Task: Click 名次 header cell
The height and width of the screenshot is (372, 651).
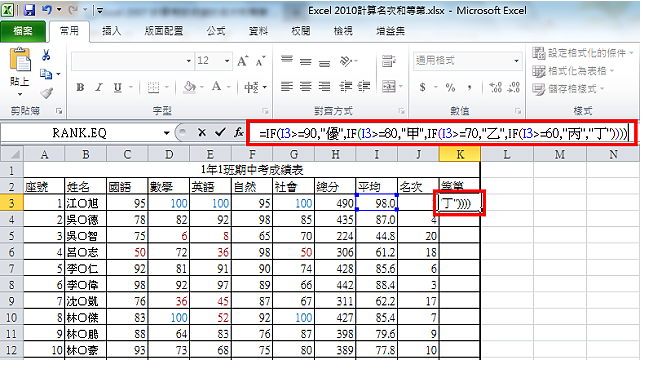Action: (418, 187)
